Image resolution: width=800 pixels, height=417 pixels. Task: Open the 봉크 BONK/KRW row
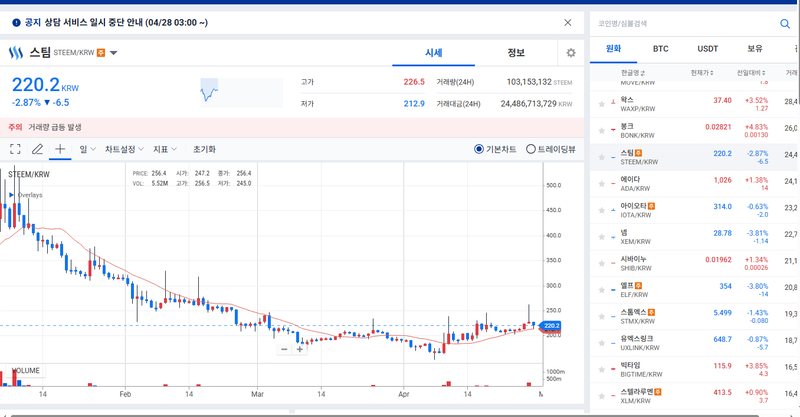695,131
